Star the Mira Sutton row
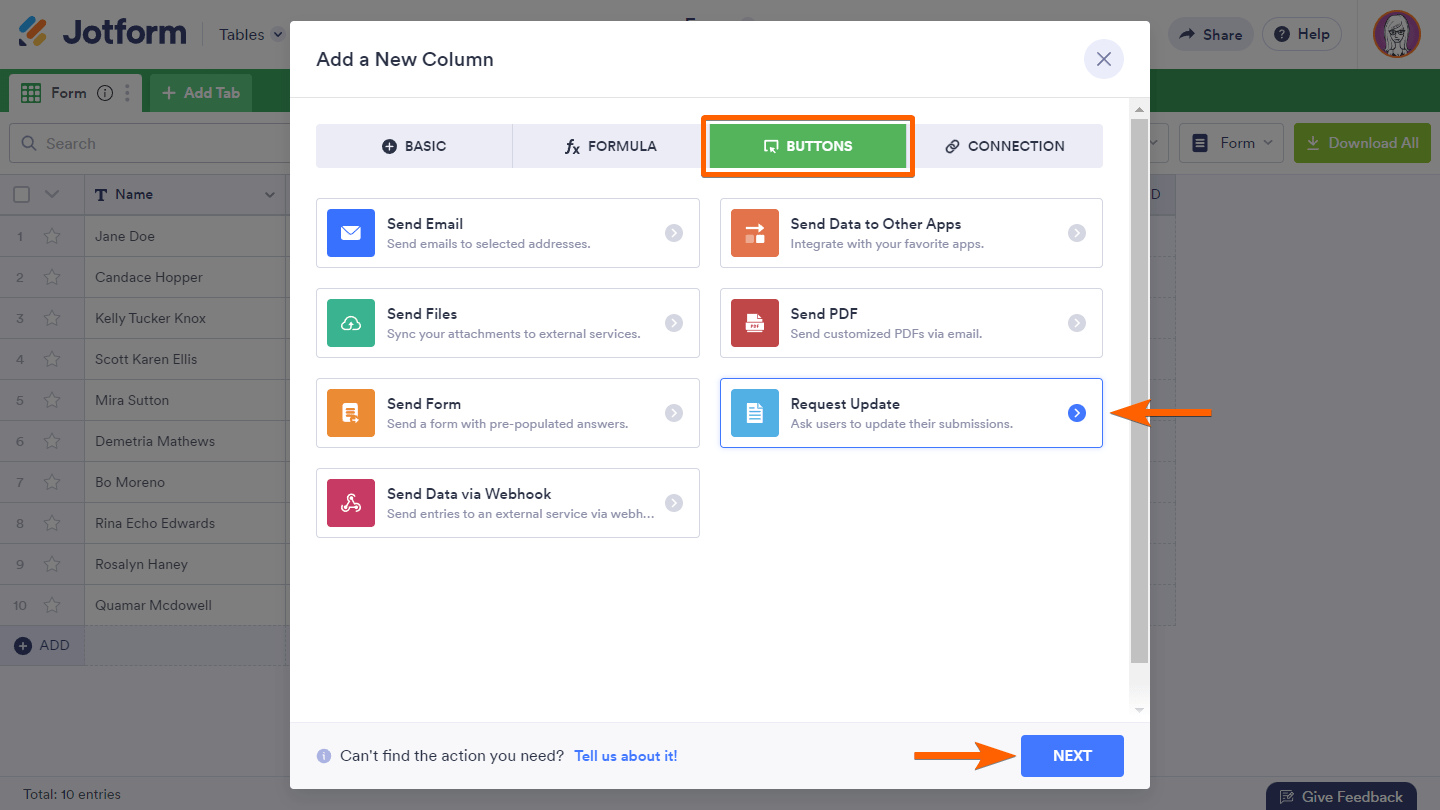Viewport: 1440px width, 810px height. pyautogui.click(x=52, y=401)
